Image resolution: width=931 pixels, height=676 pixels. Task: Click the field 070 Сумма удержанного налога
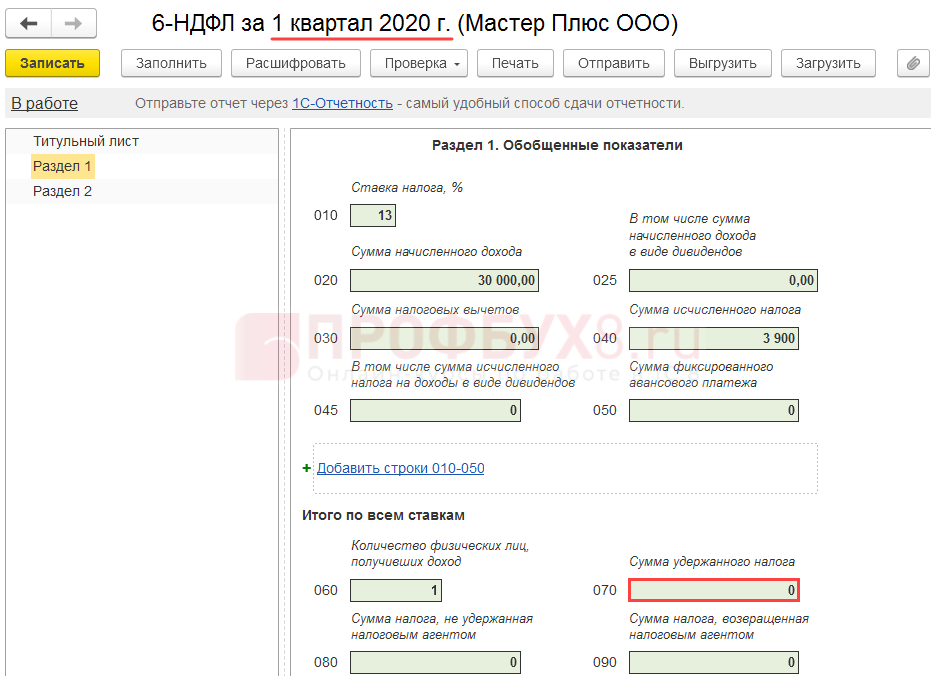click(713, 590)
